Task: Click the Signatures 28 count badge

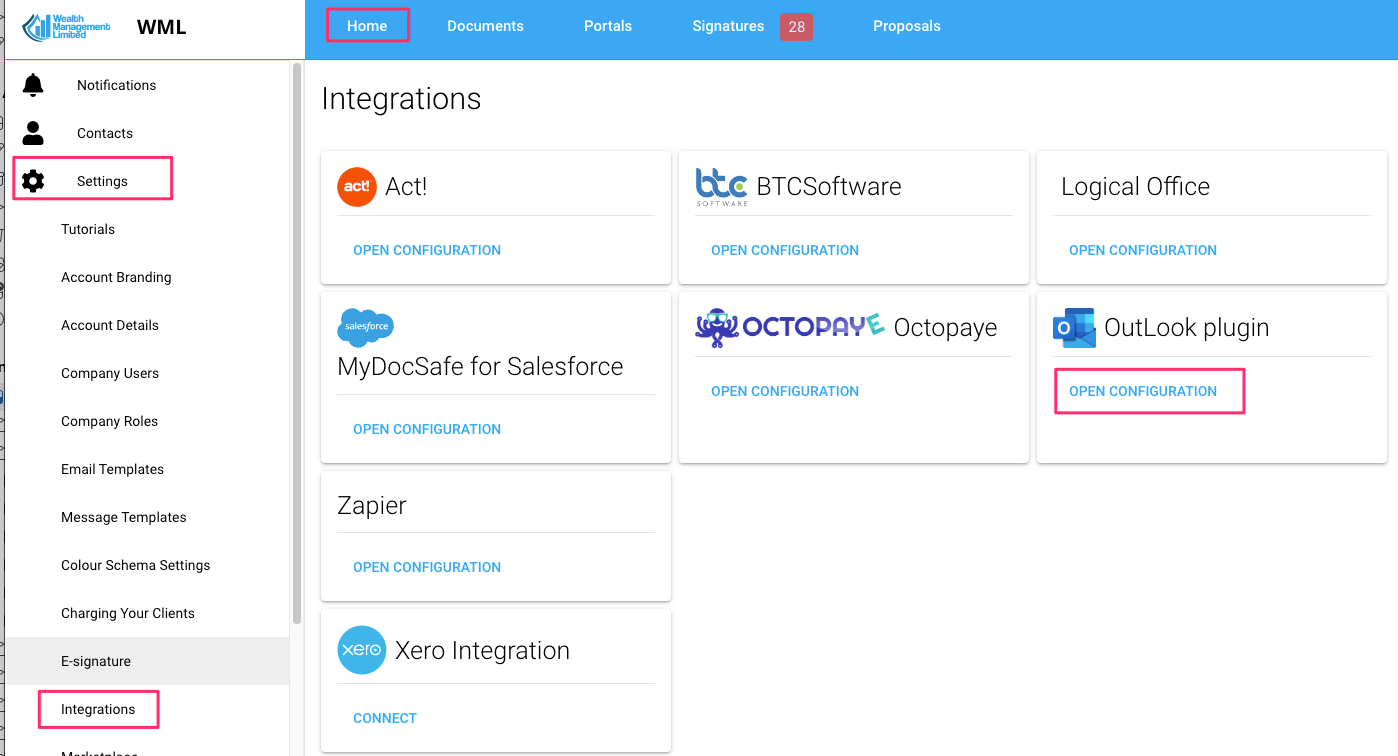Action: (x=796, y=27)
